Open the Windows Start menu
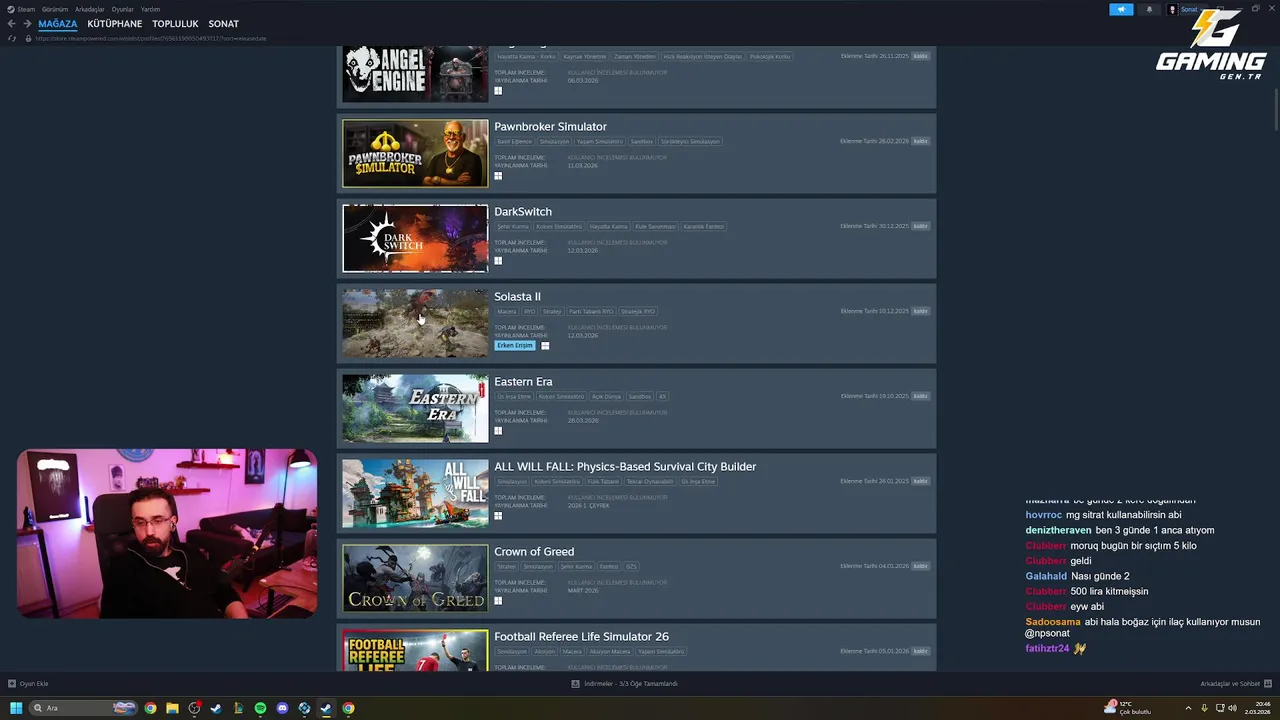The image size is (1280, 720). click(x=16, y=708)
